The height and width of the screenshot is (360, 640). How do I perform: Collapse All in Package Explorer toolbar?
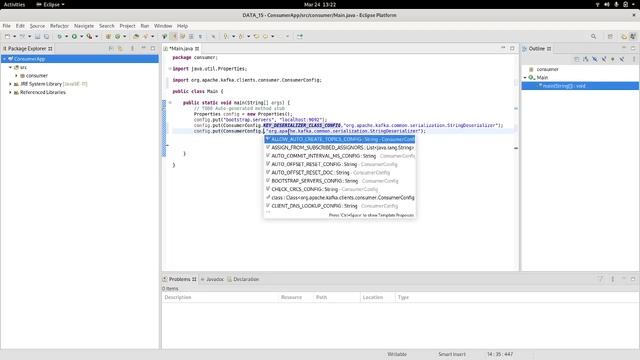pyautogui.click(x=111, y=48)
